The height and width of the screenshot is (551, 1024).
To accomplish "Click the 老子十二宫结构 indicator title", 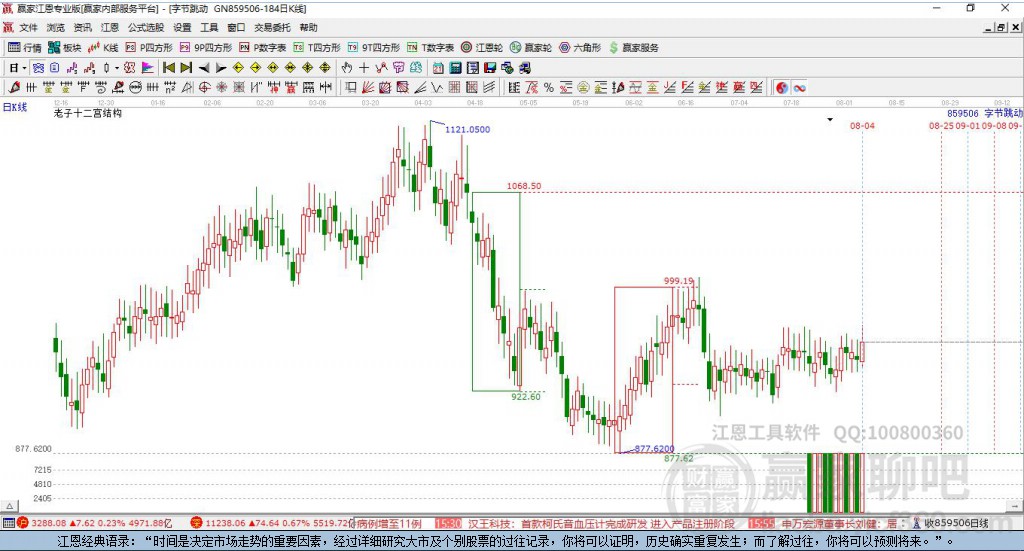I will pos(88,113).
